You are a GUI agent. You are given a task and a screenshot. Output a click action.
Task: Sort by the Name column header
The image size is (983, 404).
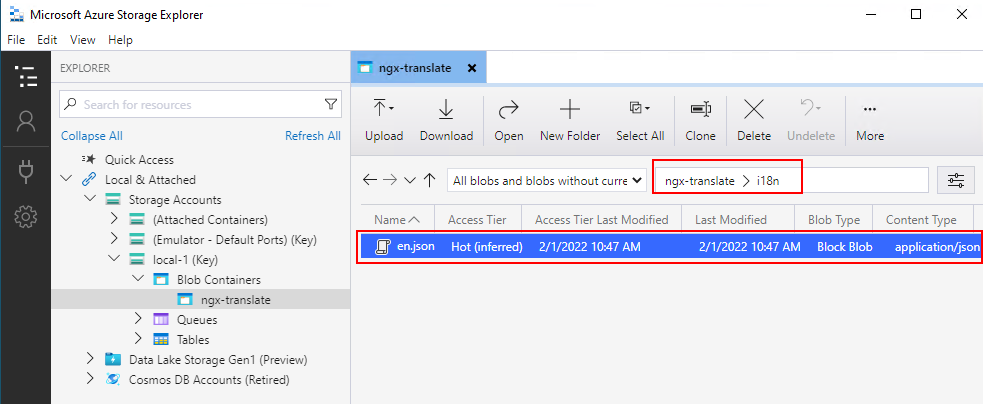click(397, 220)
